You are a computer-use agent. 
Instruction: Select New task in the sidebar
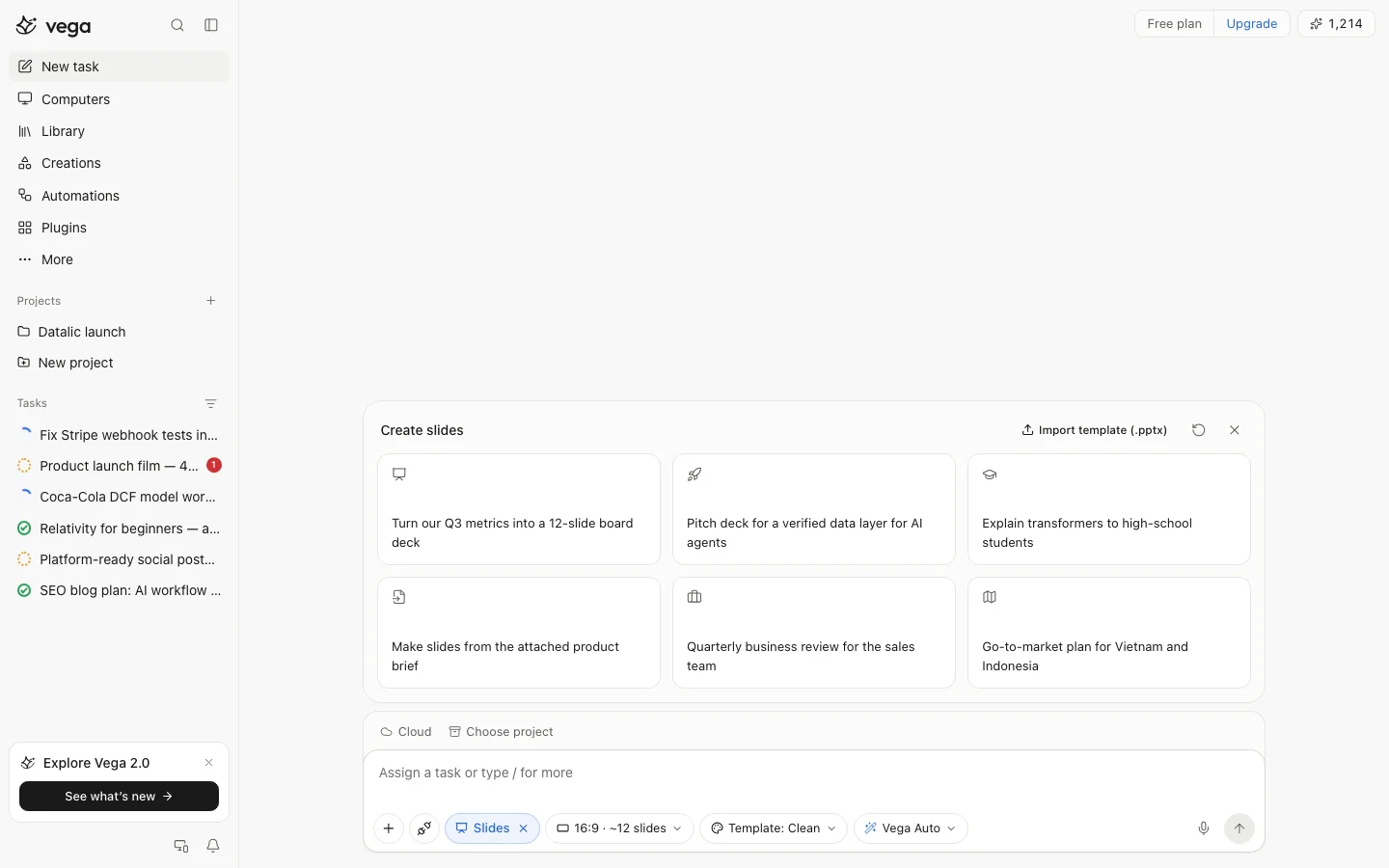[x=120, y=67]
